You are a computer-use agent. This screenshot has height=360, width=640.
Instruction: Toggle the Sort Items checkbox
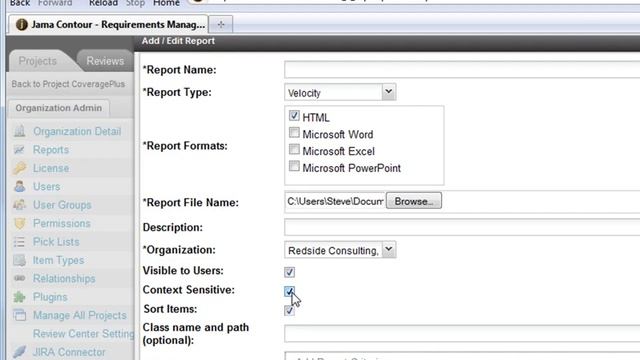(289, 311)
